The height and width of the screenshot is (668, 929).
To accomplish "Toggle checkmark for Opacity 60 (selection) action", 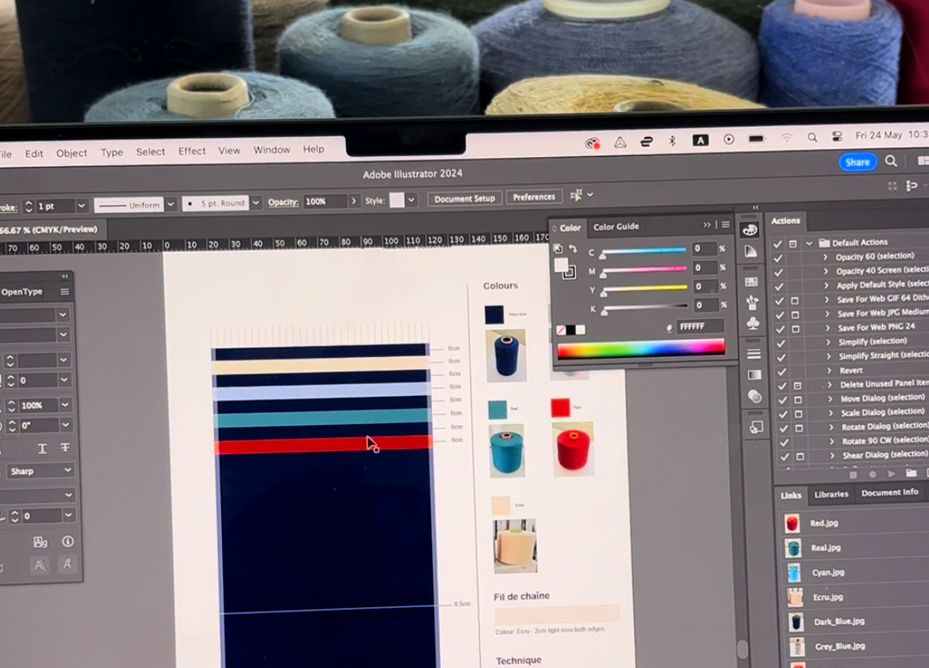I will [779, 257].
